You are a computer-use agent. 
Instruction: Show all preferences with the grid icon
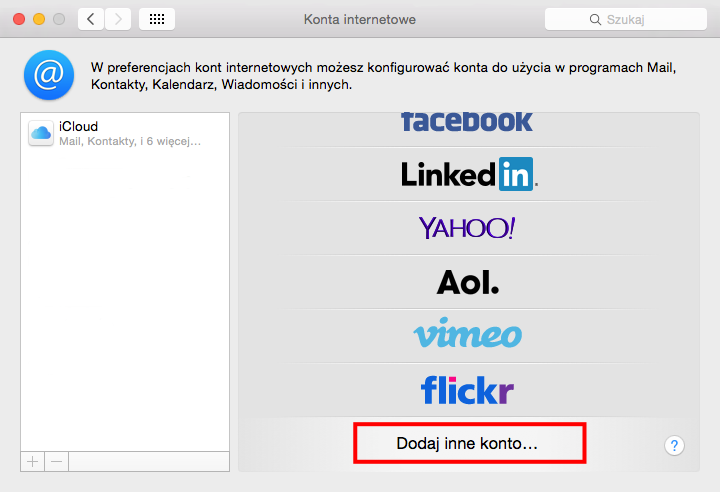coord(157,19)
